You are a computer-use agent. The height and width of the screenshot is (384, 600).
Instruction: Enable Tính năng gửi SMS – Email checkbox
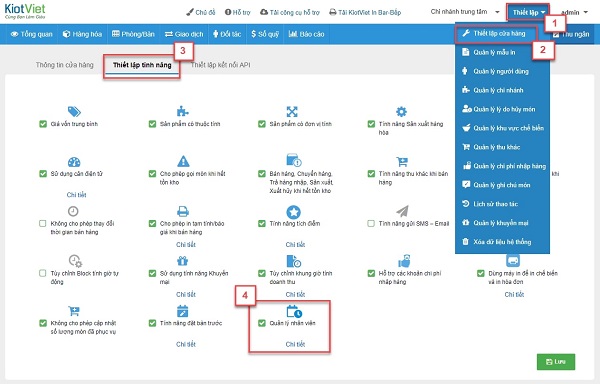[x=371, y=223]
